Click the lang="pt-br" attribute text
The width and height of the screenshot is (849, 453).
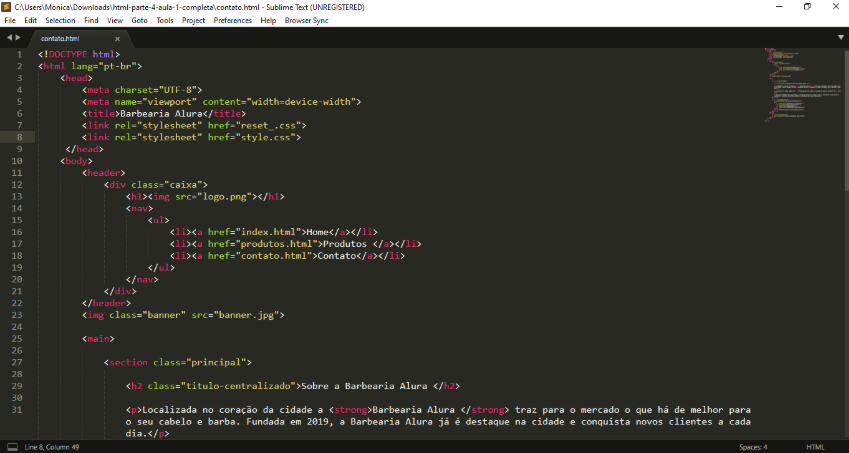tap(103, 66)
